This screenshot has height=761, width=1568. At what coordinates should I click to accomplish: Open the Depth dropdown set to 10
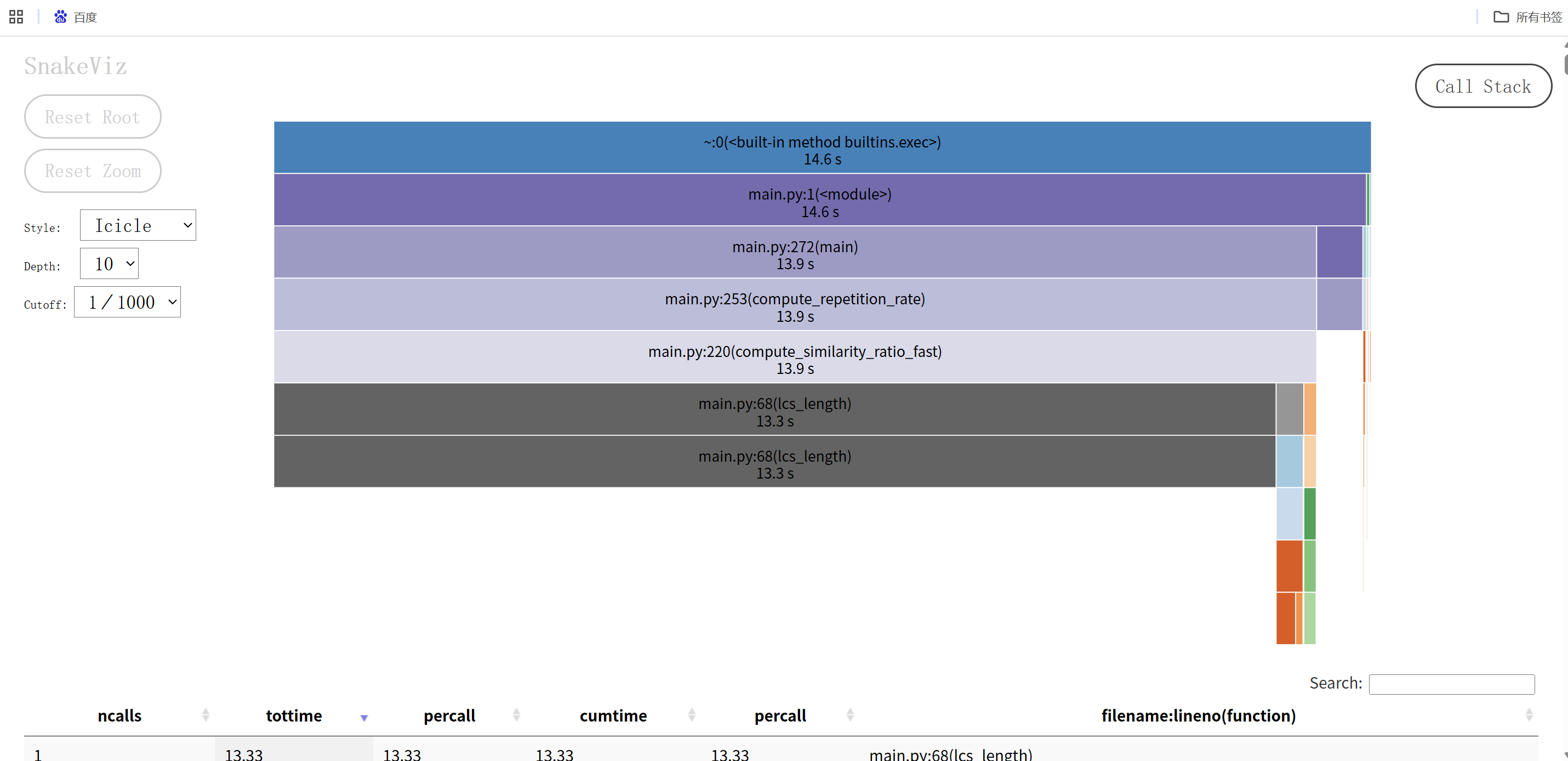click(x=110, y=264)
